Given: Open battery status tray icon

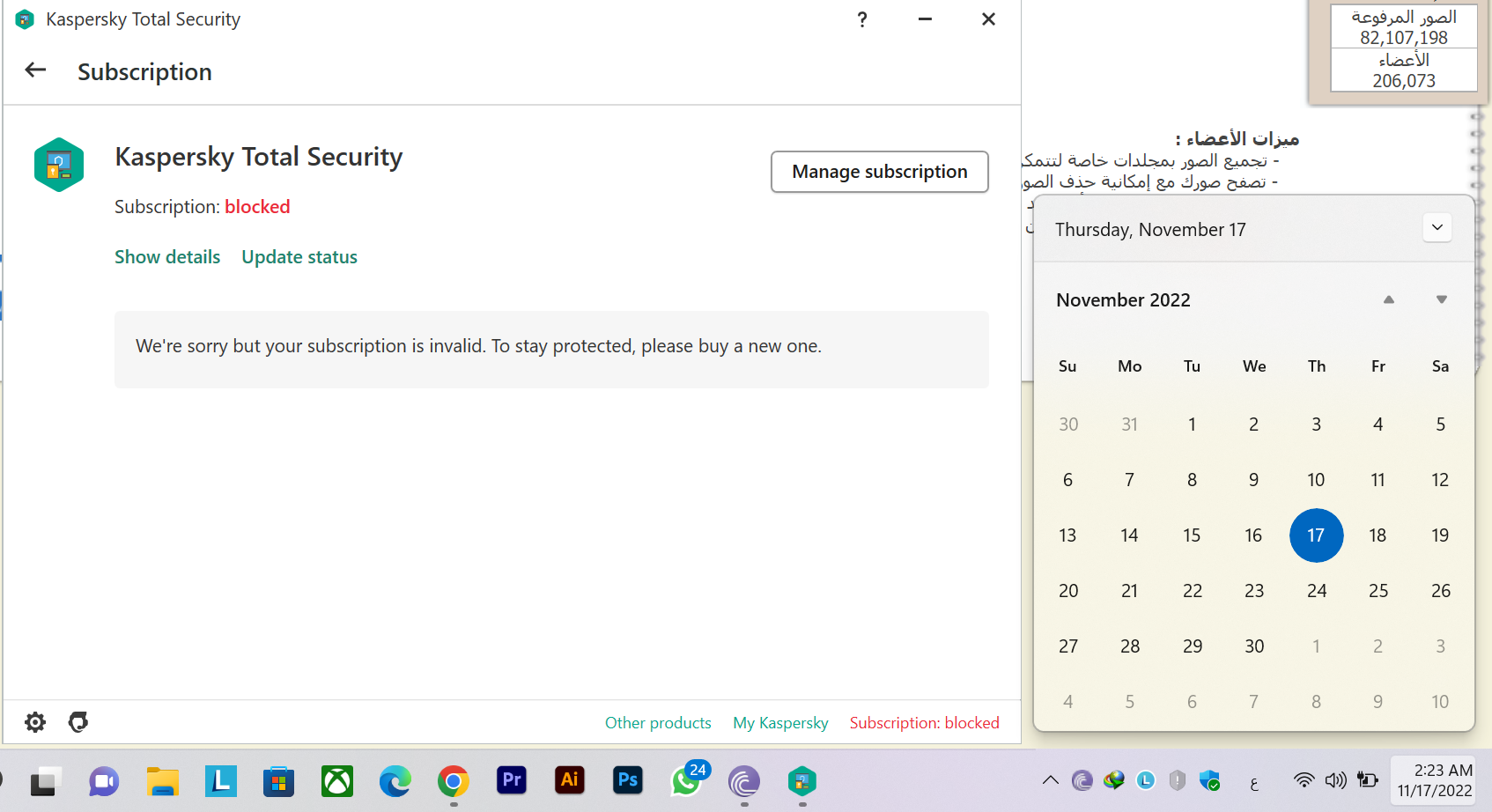Looking at the screenshot, I should (1368, 780).
